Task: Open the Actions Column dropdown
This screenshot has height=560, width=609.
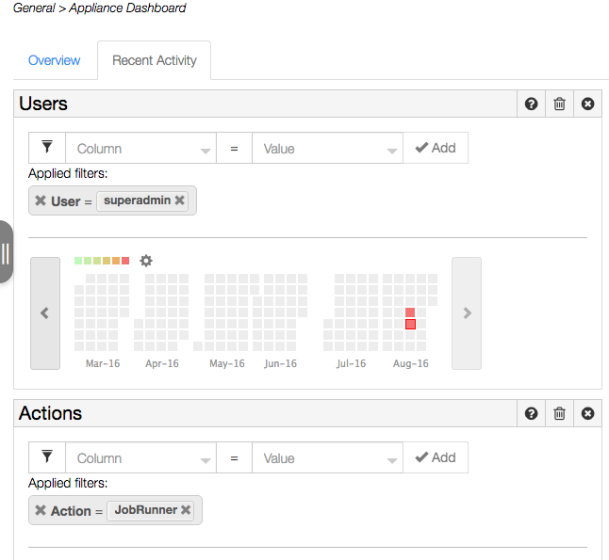Action: pyautogui.click(x=141, y=458)
